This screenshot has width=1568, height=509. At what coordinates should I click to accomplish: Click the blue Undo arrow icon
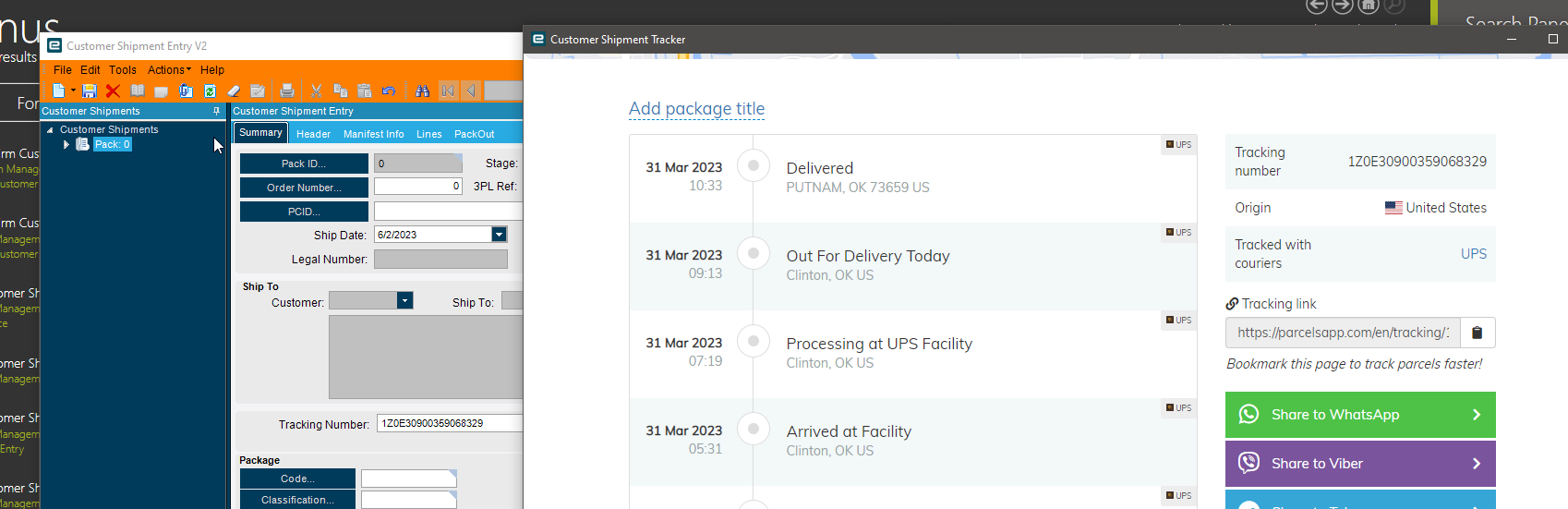pos(389,91)
